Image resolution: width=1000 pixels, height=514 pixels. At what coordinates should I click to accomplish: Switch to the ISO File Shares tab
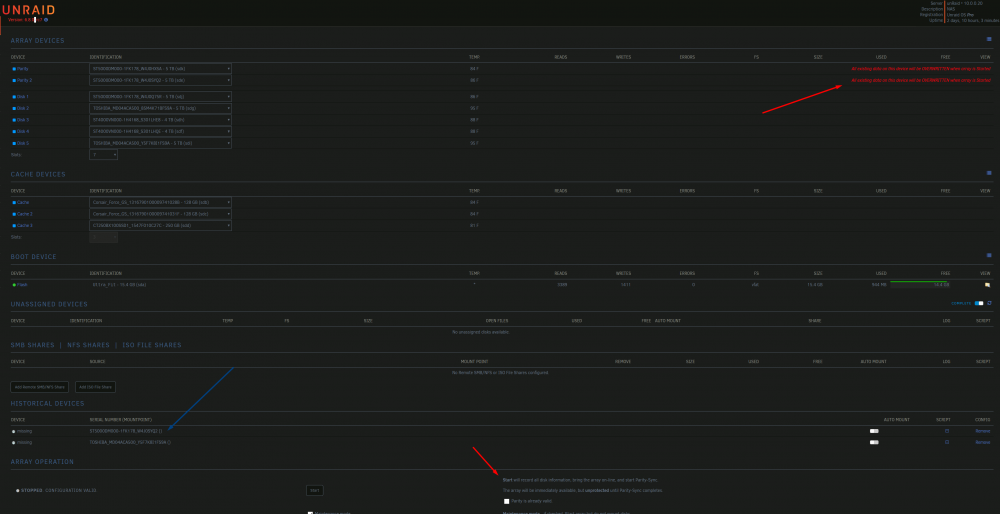(x=152, y=345)
